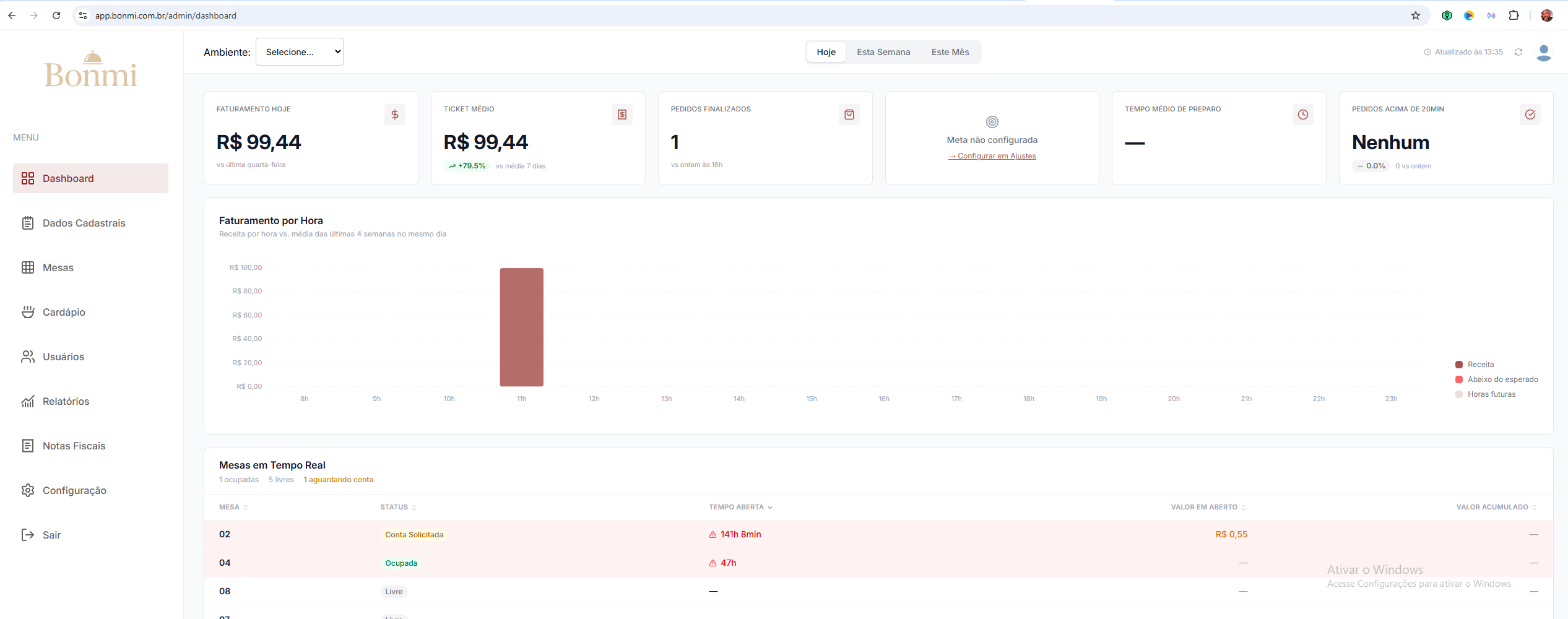
Task: Click the clock icon on Tempo Médio de Preparo
Action: [1302, 115]
